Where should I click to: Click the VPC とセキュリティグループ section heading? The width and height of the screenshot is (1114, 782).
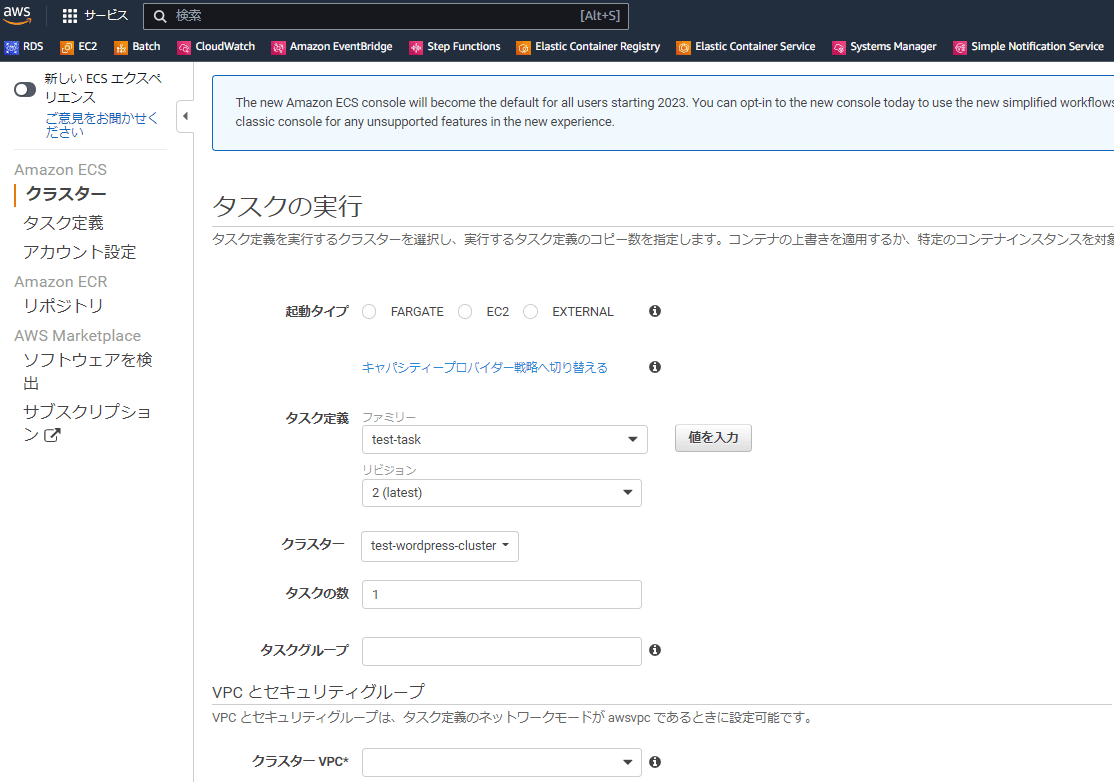(x=318, y=691)
